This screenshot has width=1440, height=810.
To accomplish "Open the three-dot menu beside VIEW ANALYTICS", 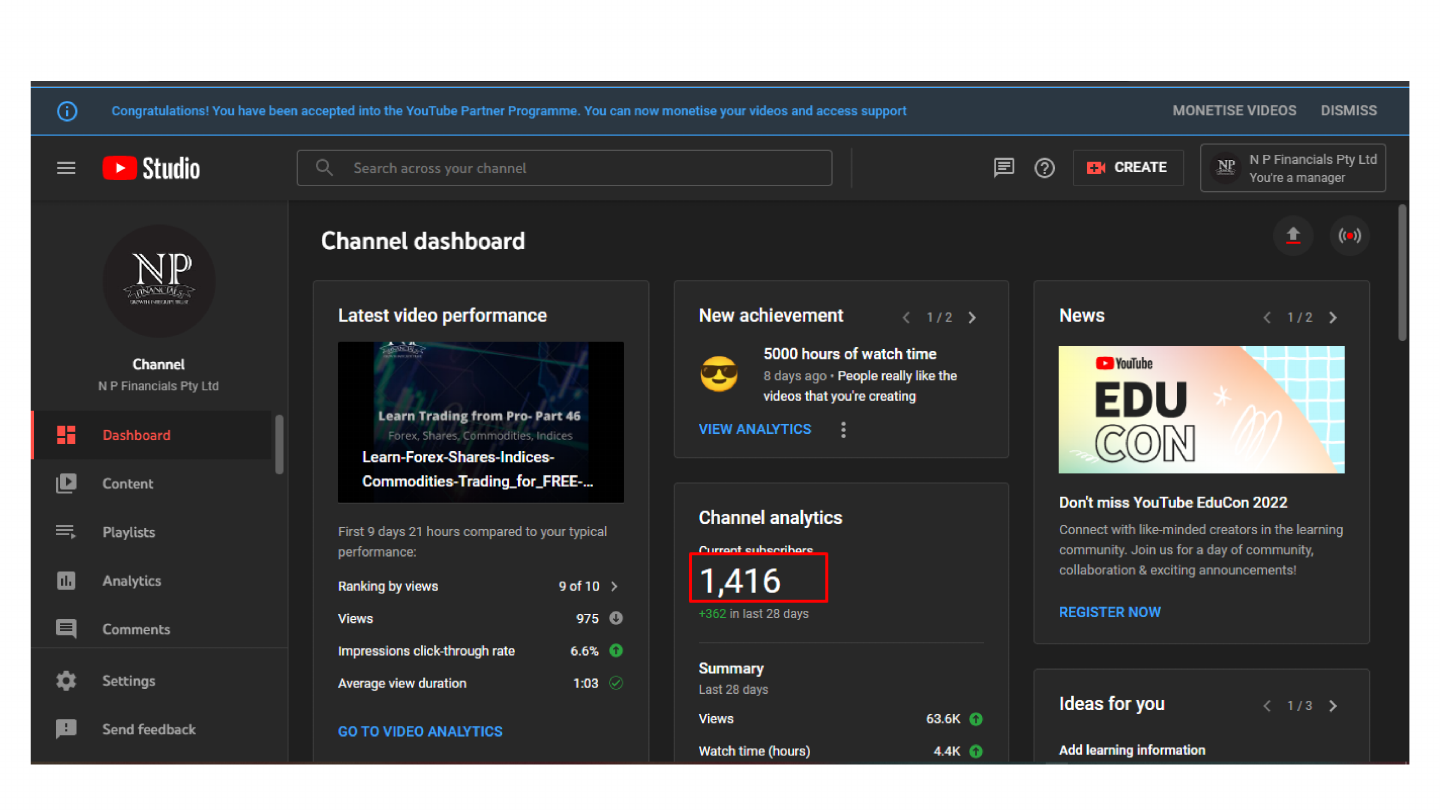I will 843,429.
